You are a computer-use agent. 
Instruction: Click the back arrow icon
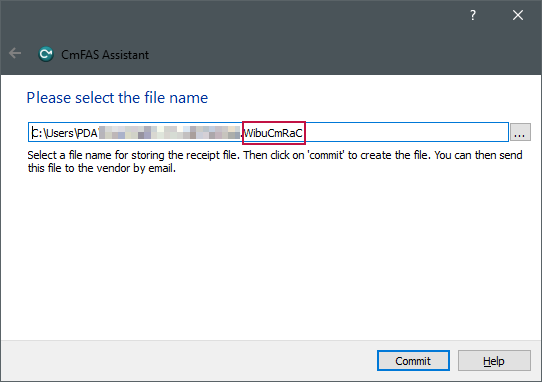pyautogui.click(x=15, y=54)
